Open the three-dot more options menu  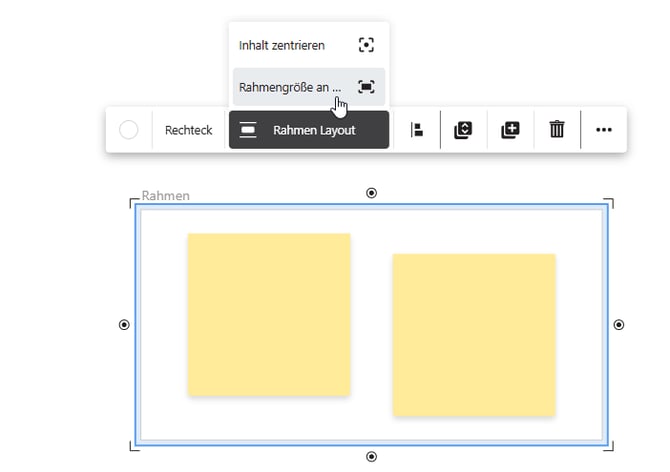point(603,130)
